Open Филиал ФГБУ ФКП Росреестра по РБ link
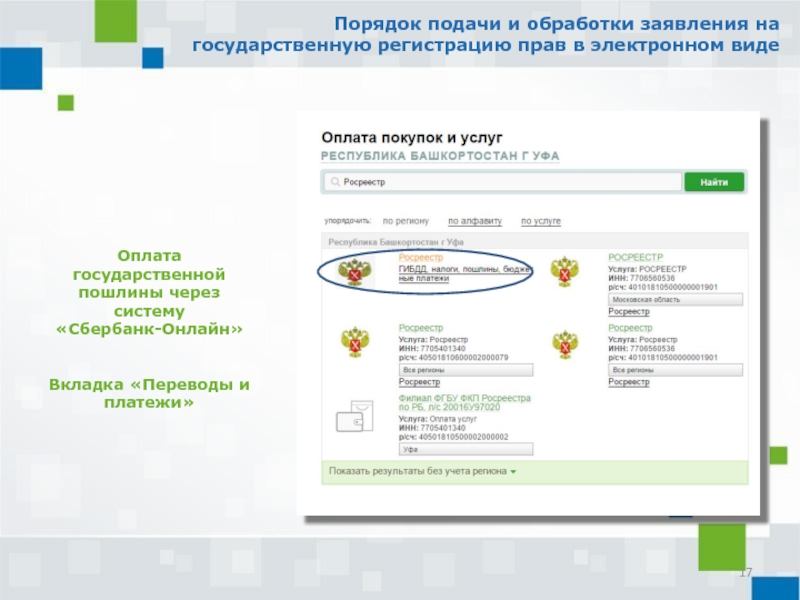The width and height of the screenshot is (800, 600). click(464, 403)
